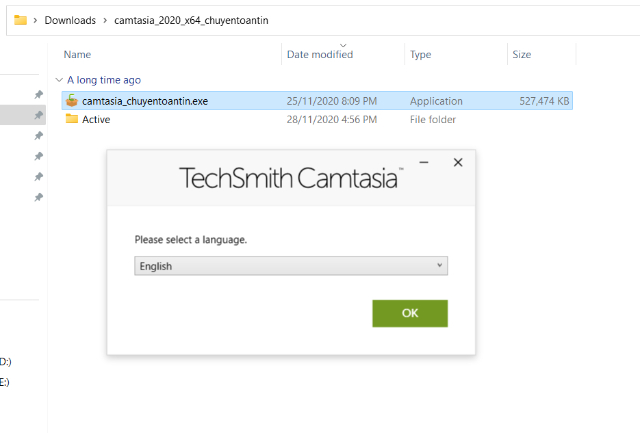Expand the chevron after Downloads breadcrumb
This screenshot has height=433, width=640.
point(105,20)
